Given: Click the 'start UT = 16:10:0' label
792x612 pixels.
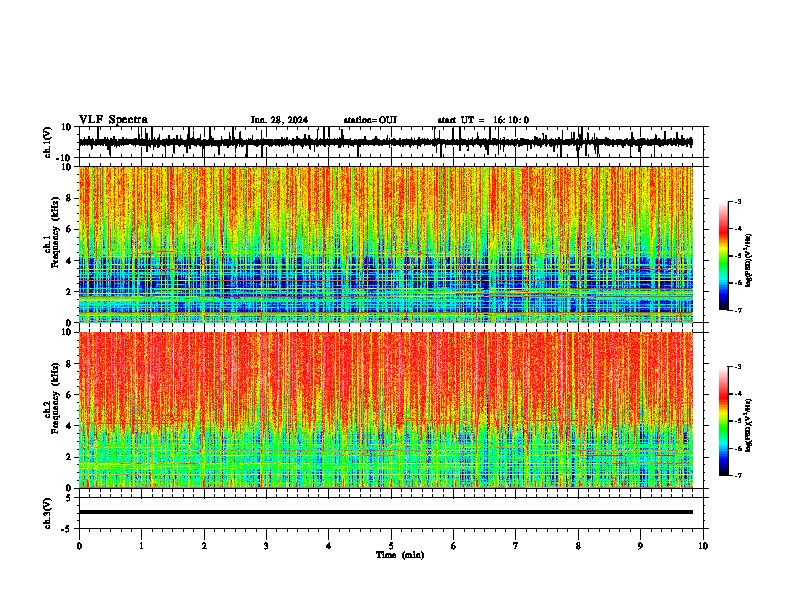Looking at the screenshot, I should pos(483,120).
